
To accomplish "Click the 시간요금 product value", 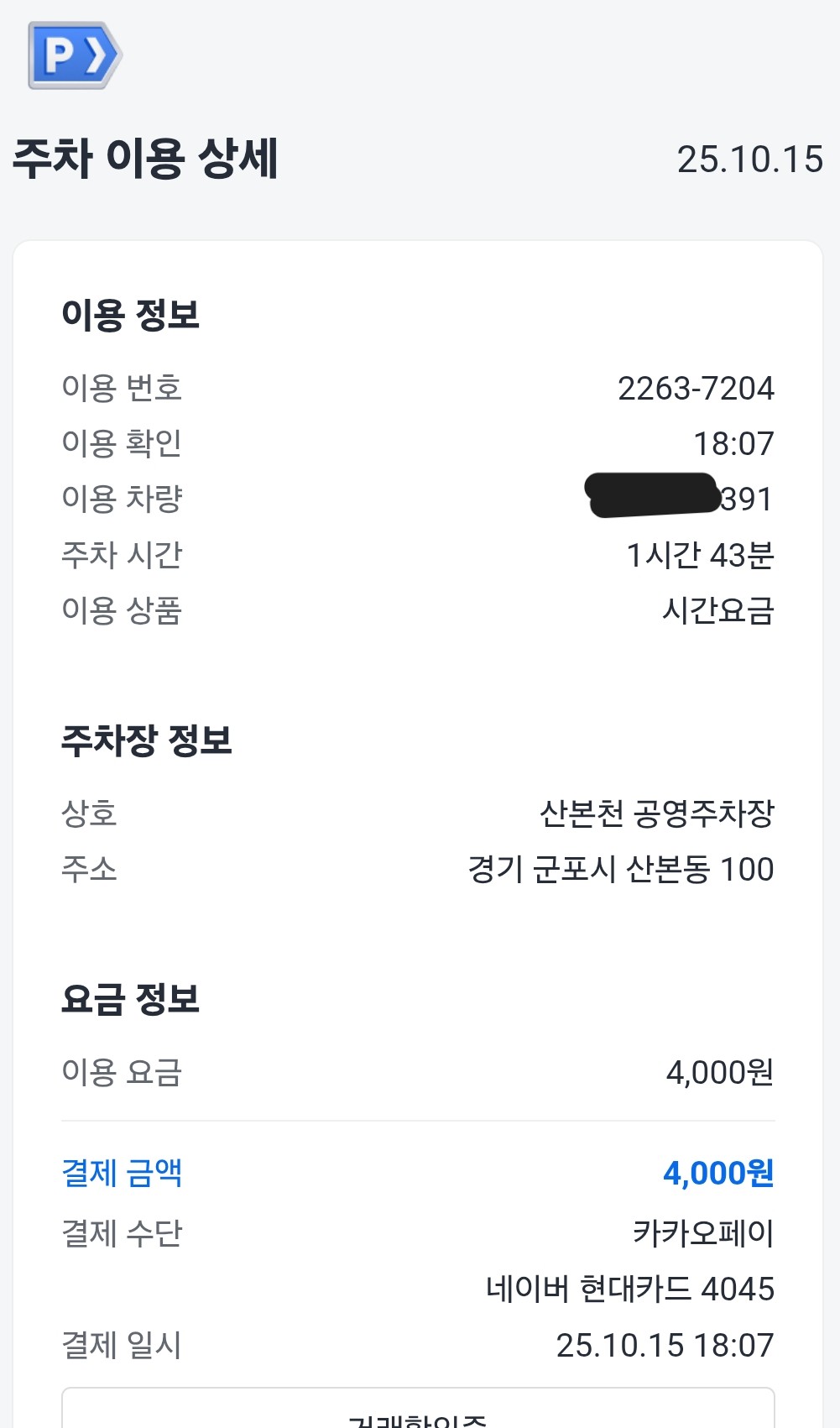I will click(717, 610).
